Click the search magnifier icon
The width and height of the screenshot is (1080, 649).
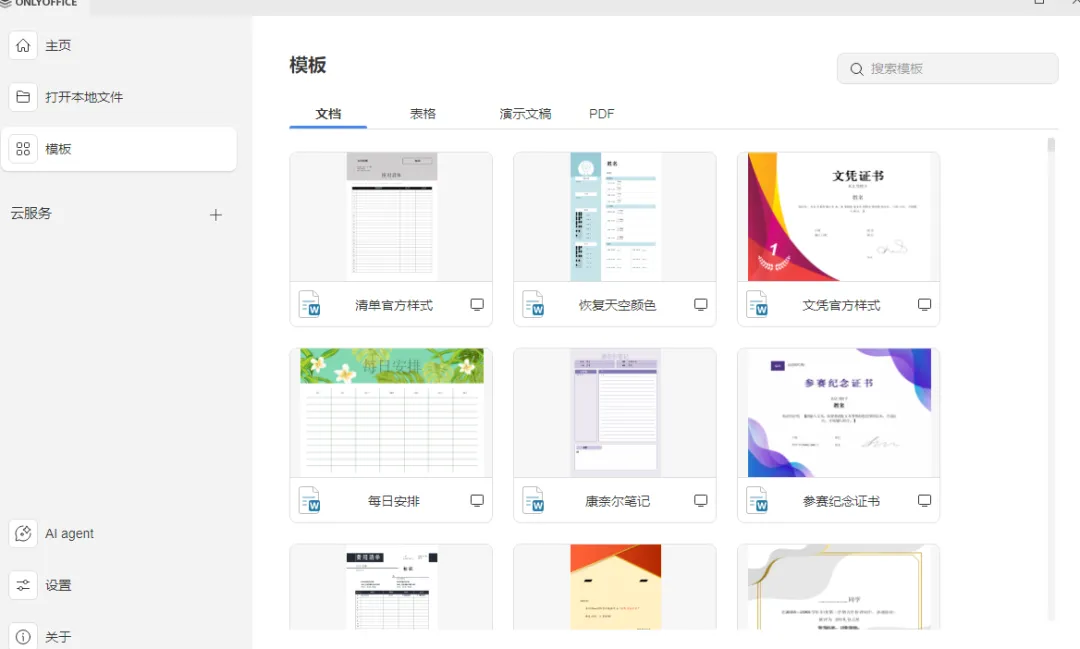tap(856, 69)
